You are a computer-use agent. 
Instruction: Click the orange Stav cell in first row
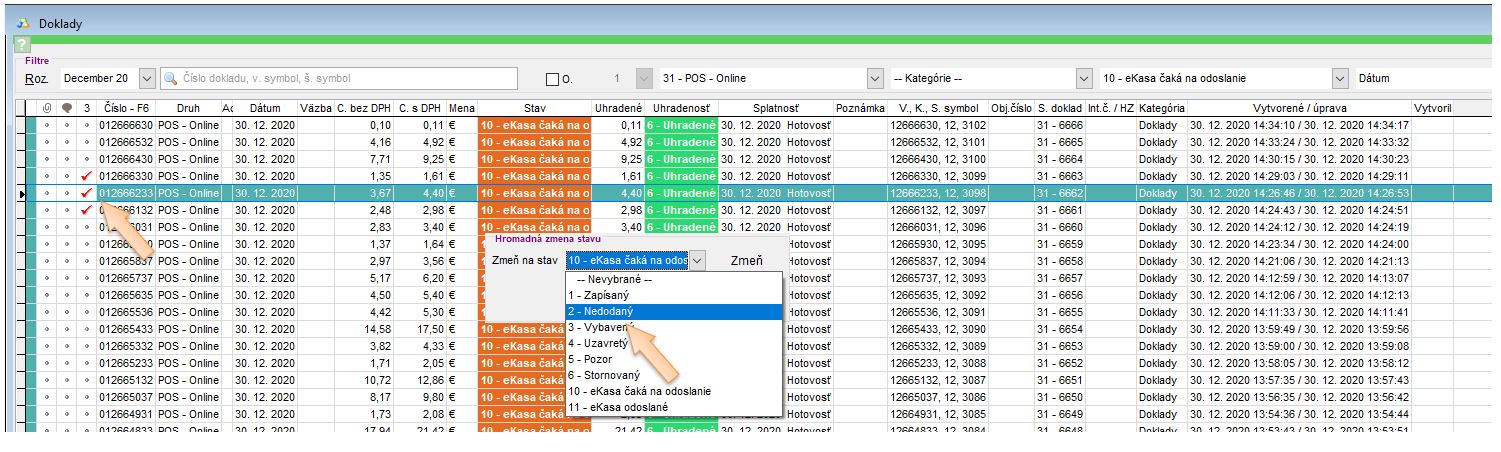[535, 125]
